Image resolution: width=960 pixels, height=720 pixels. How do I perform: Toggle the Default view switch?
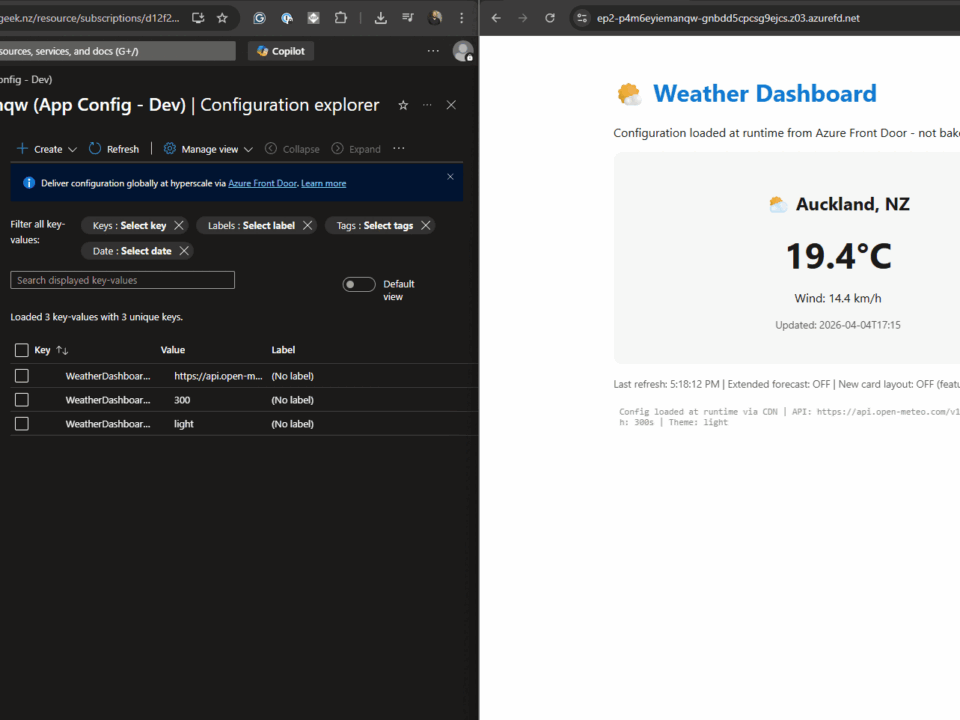(x=359, y=285)
